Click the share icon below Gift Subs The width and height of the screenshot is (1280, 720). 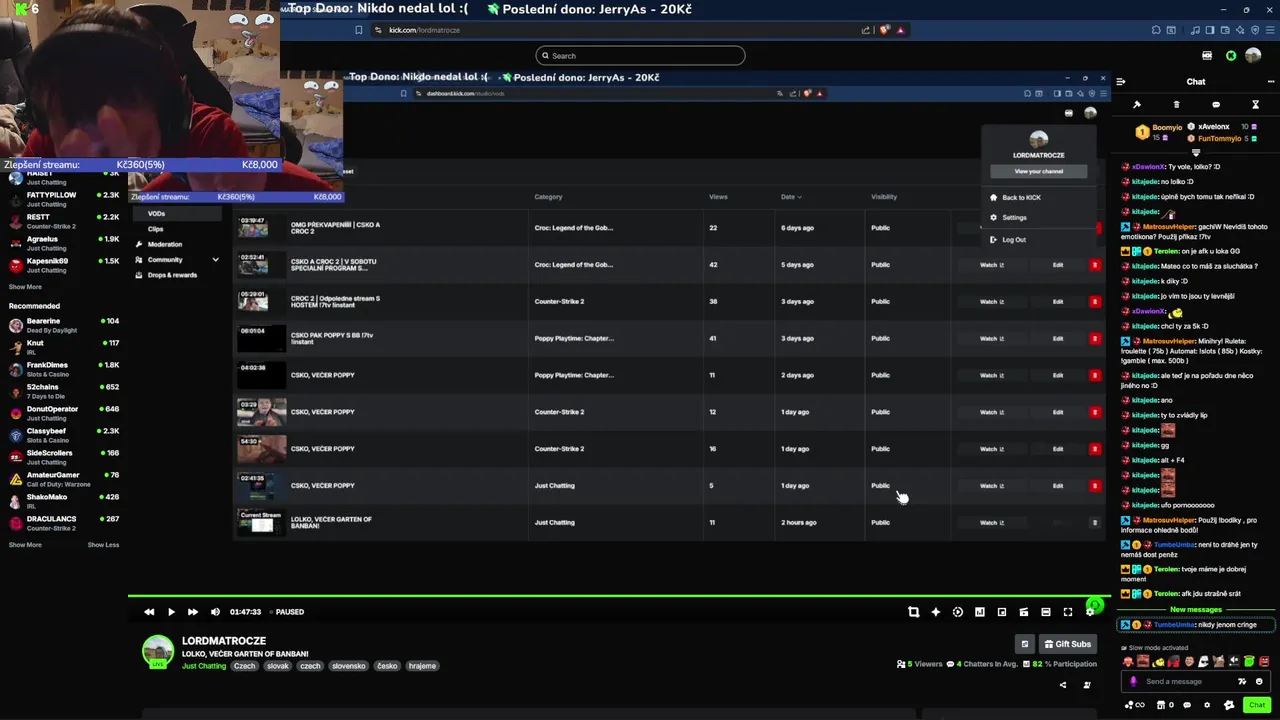coord(1062,685)
